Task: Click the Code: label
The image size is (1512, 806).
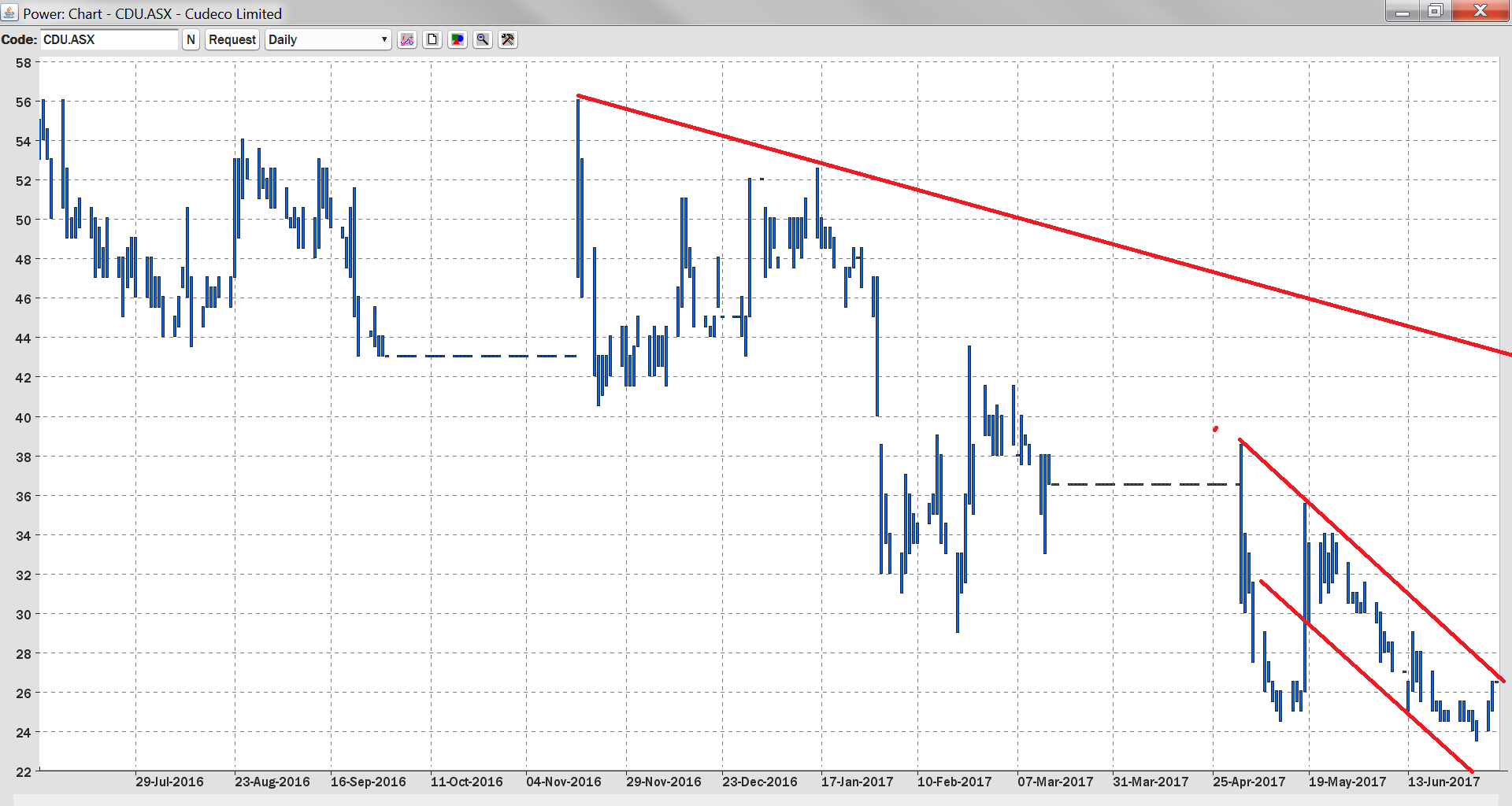Action: coord(19,39)
